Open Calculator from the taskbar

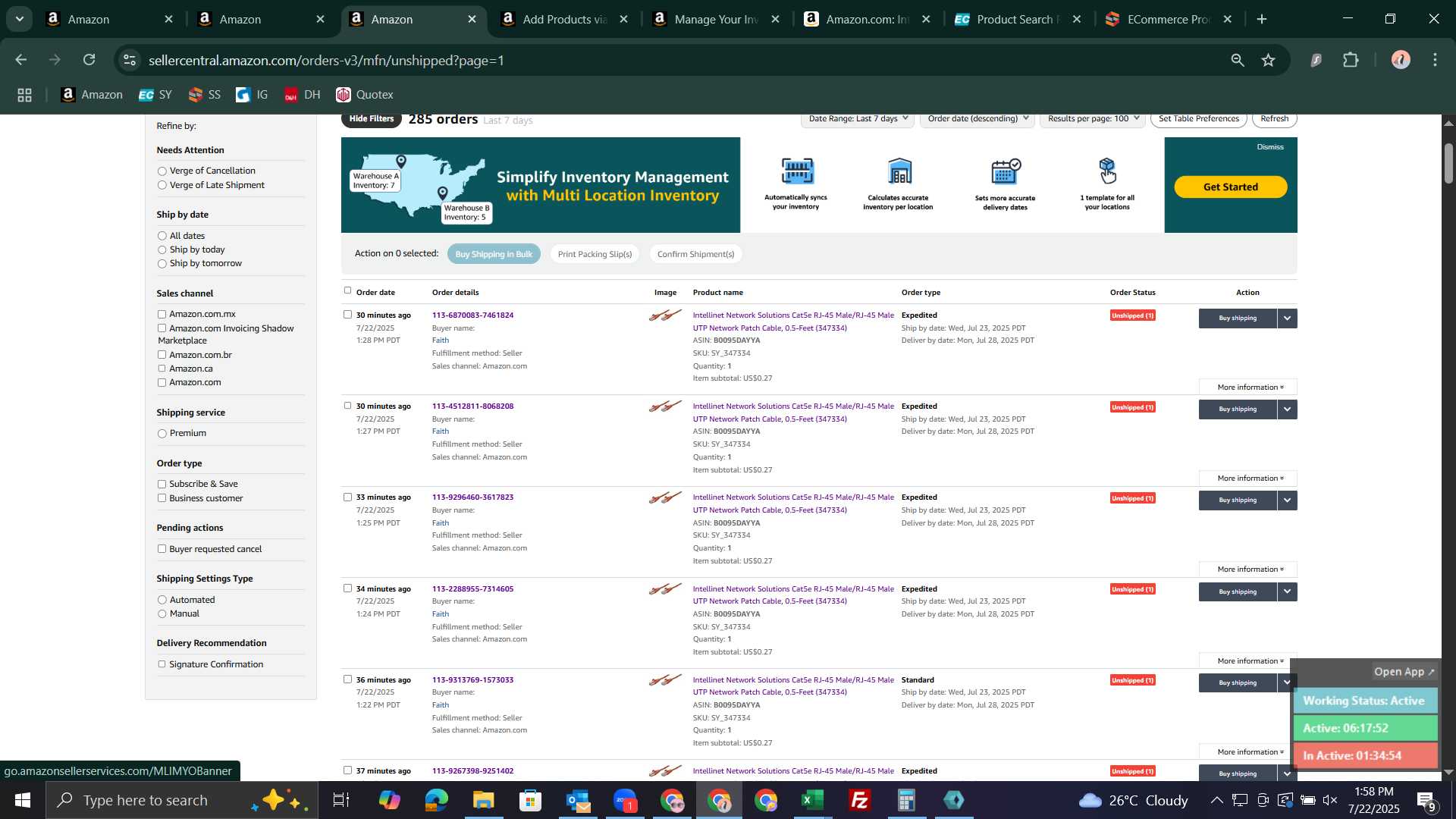coord(907,800)
